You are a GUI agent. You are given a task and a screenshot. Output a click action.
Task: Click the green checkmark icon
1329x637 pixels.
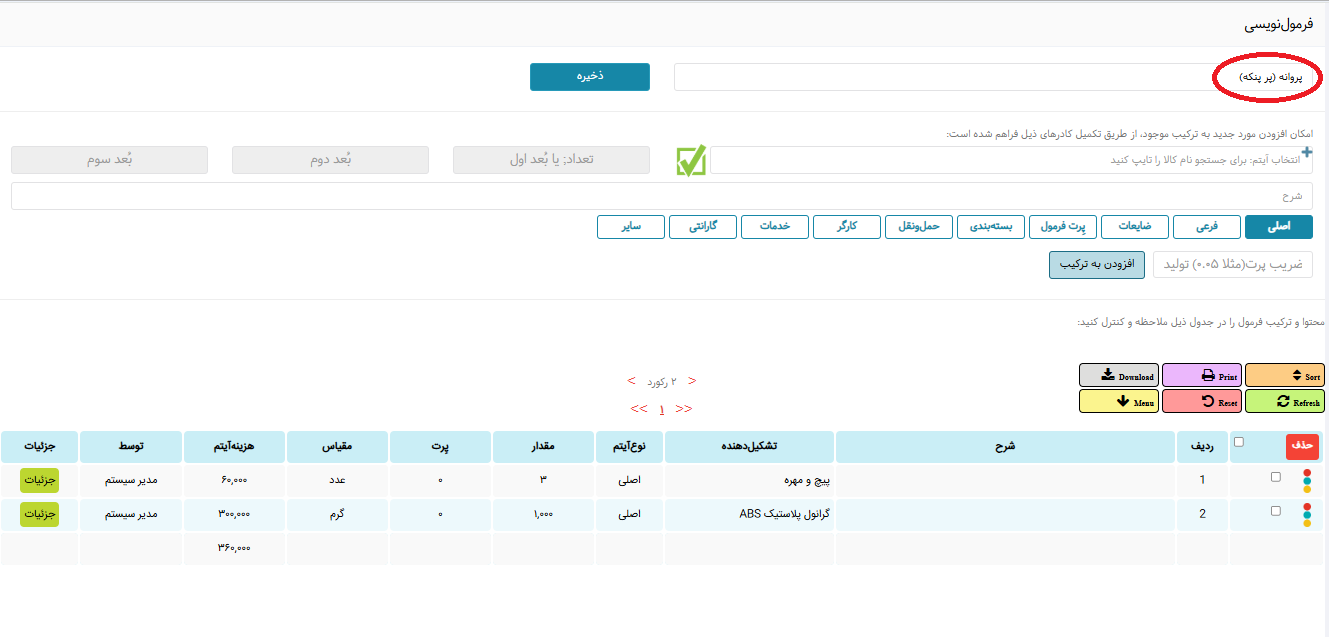[x=691, y=161]
